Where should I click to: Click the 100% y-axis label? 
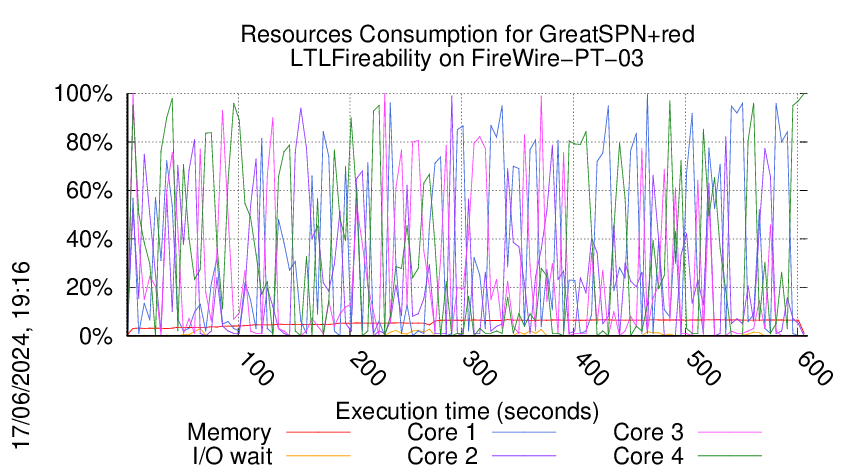tap(83, 94)
